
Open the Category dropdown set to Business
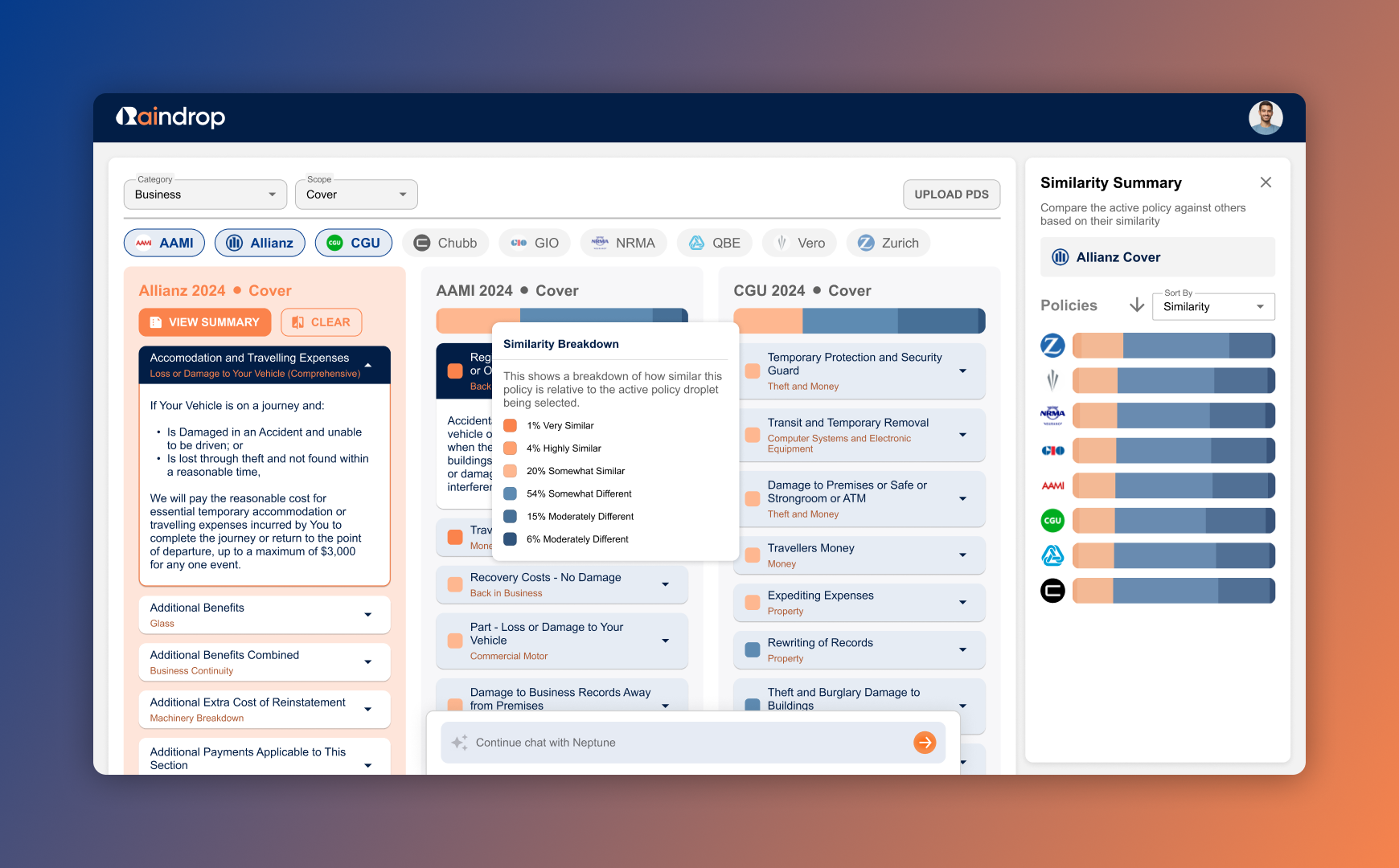click(205, 194)
